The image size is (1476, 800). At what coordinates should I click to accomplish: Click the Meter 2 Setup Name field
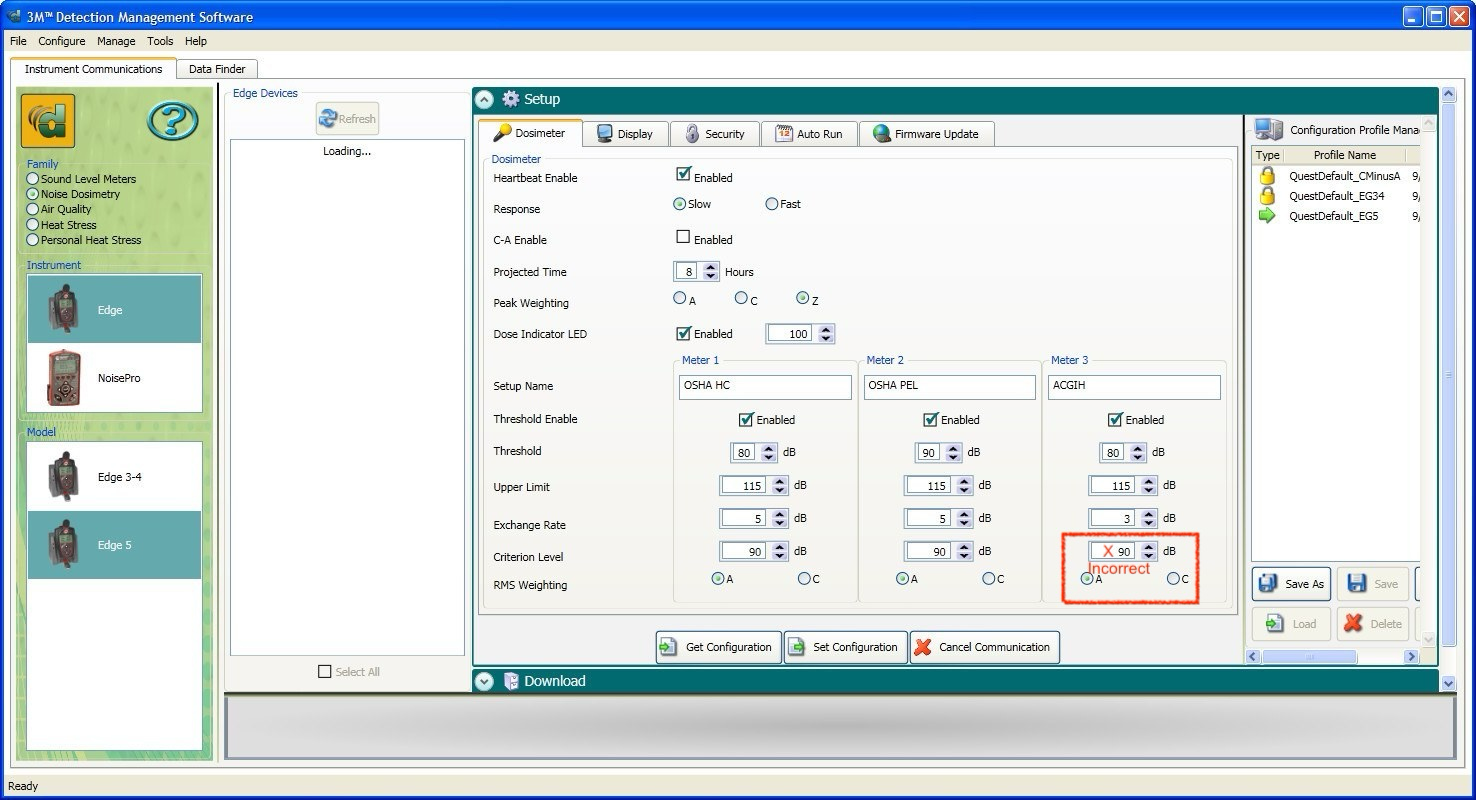point(950,387)
